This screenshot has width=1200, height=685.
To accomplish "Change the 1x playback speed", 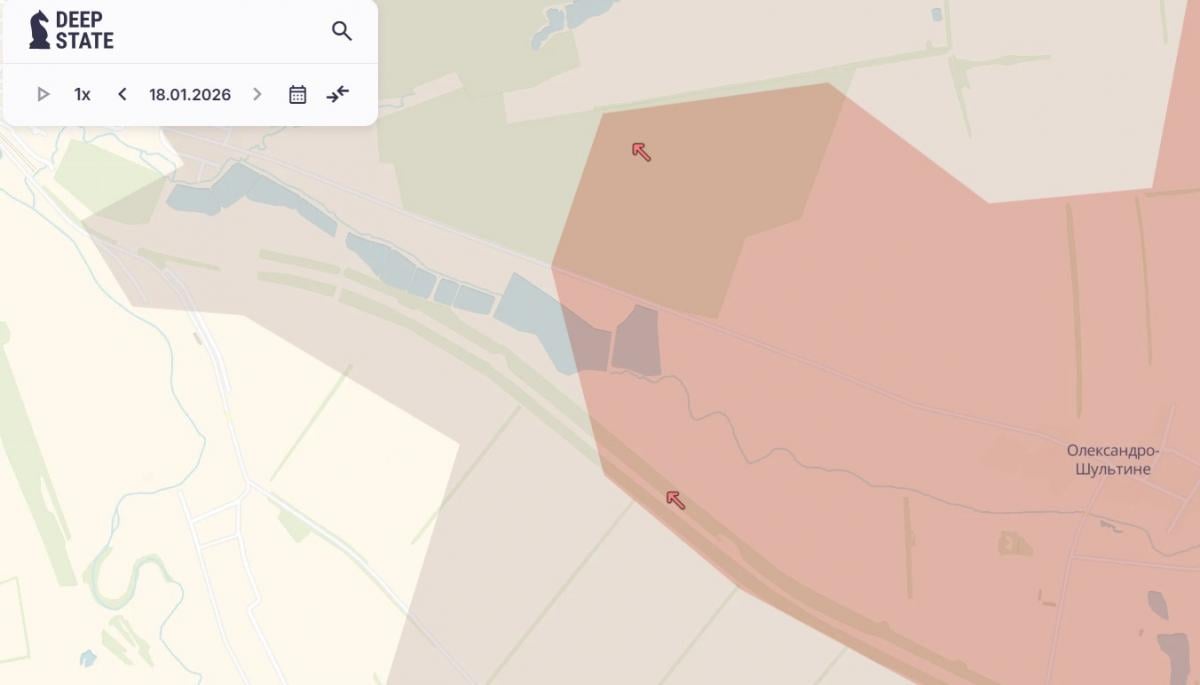I will click(82, 94).
